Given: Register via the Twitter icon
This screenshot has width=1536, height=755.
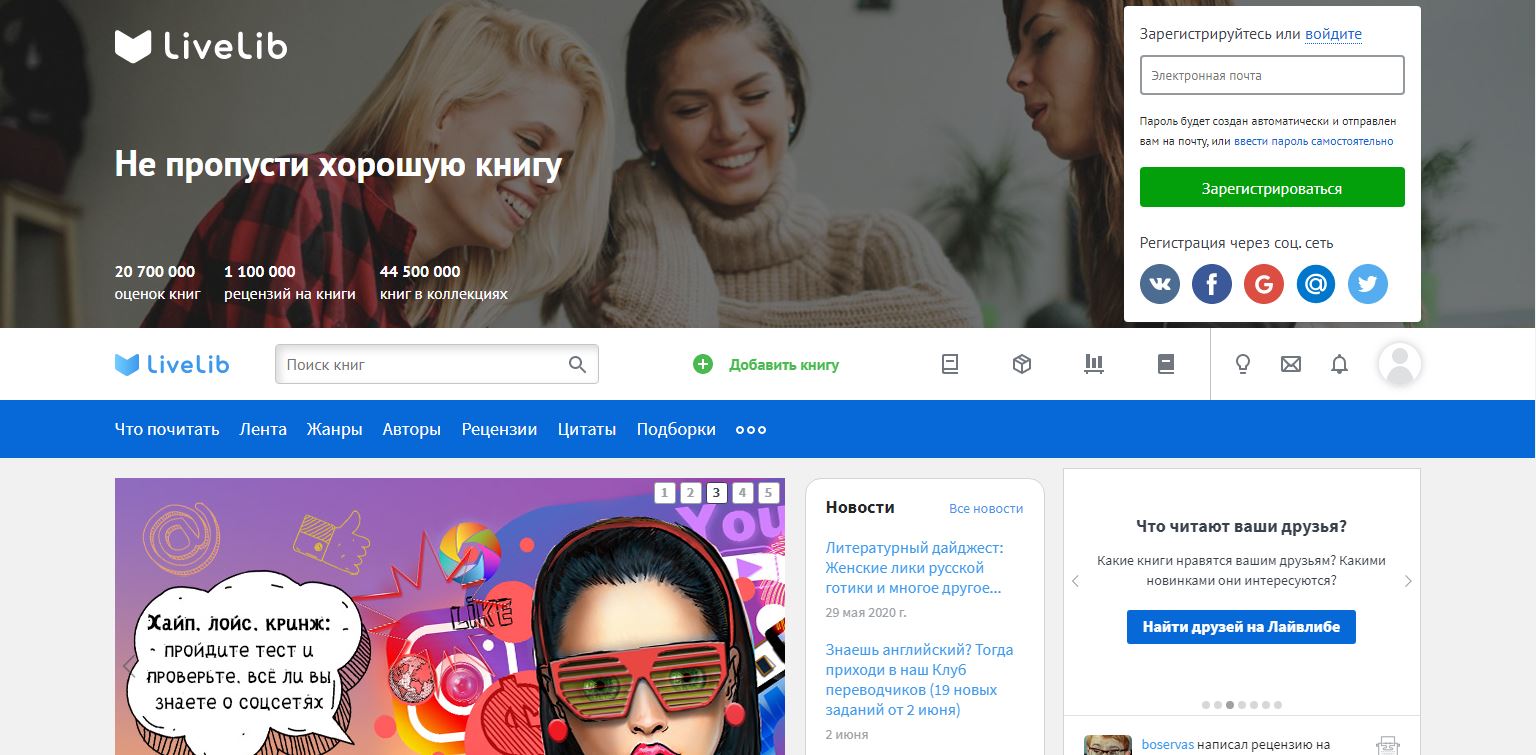Looking at the screenshot, I should [x=1368, y=285].
